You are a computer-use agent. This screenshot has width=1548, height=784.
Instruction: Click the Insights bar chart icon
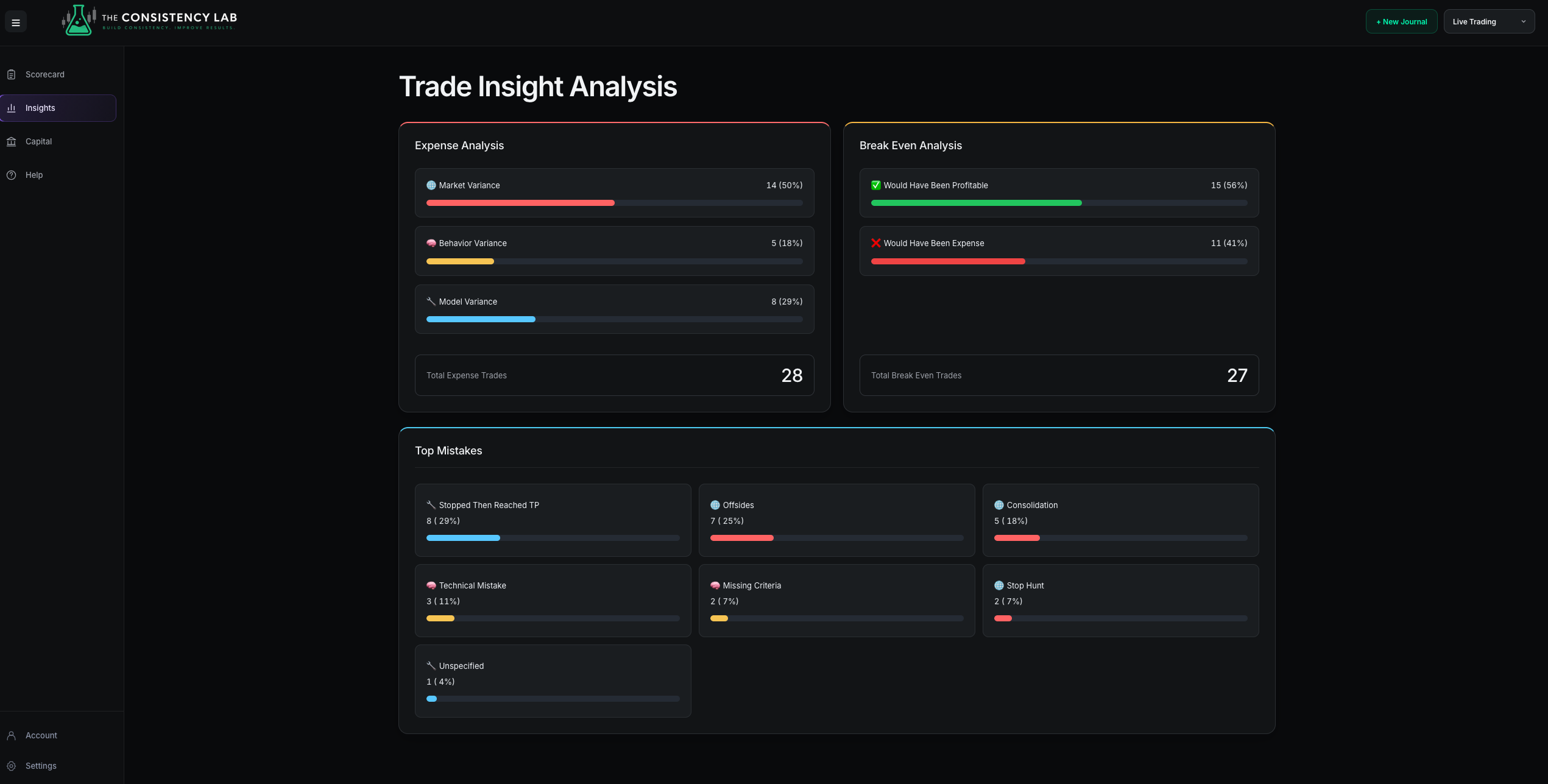click(x=11, y=108)
